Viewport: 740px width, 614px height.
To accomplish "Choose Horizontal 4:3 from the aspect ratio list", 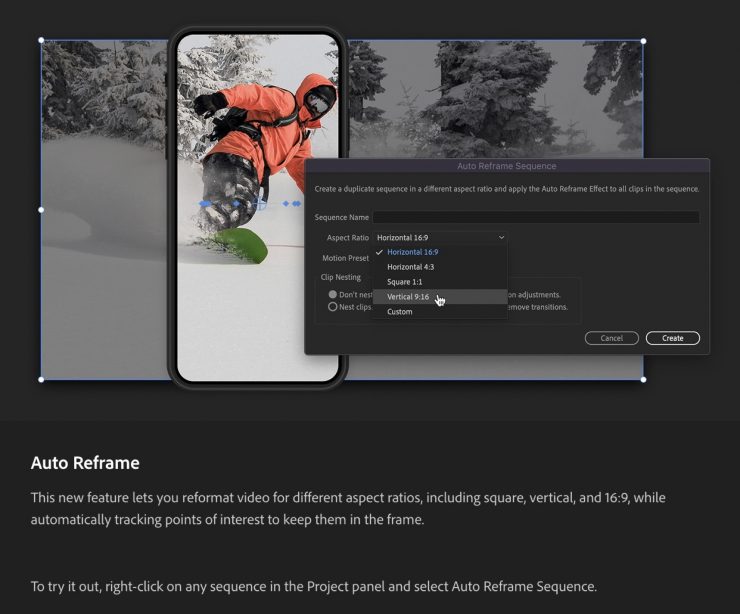I will pos(410,267).
